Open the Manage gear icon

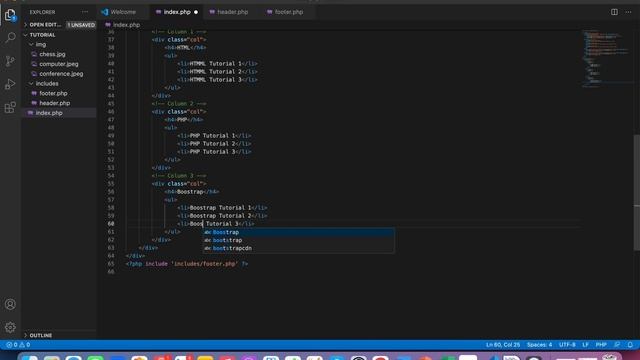coord(10,327)
